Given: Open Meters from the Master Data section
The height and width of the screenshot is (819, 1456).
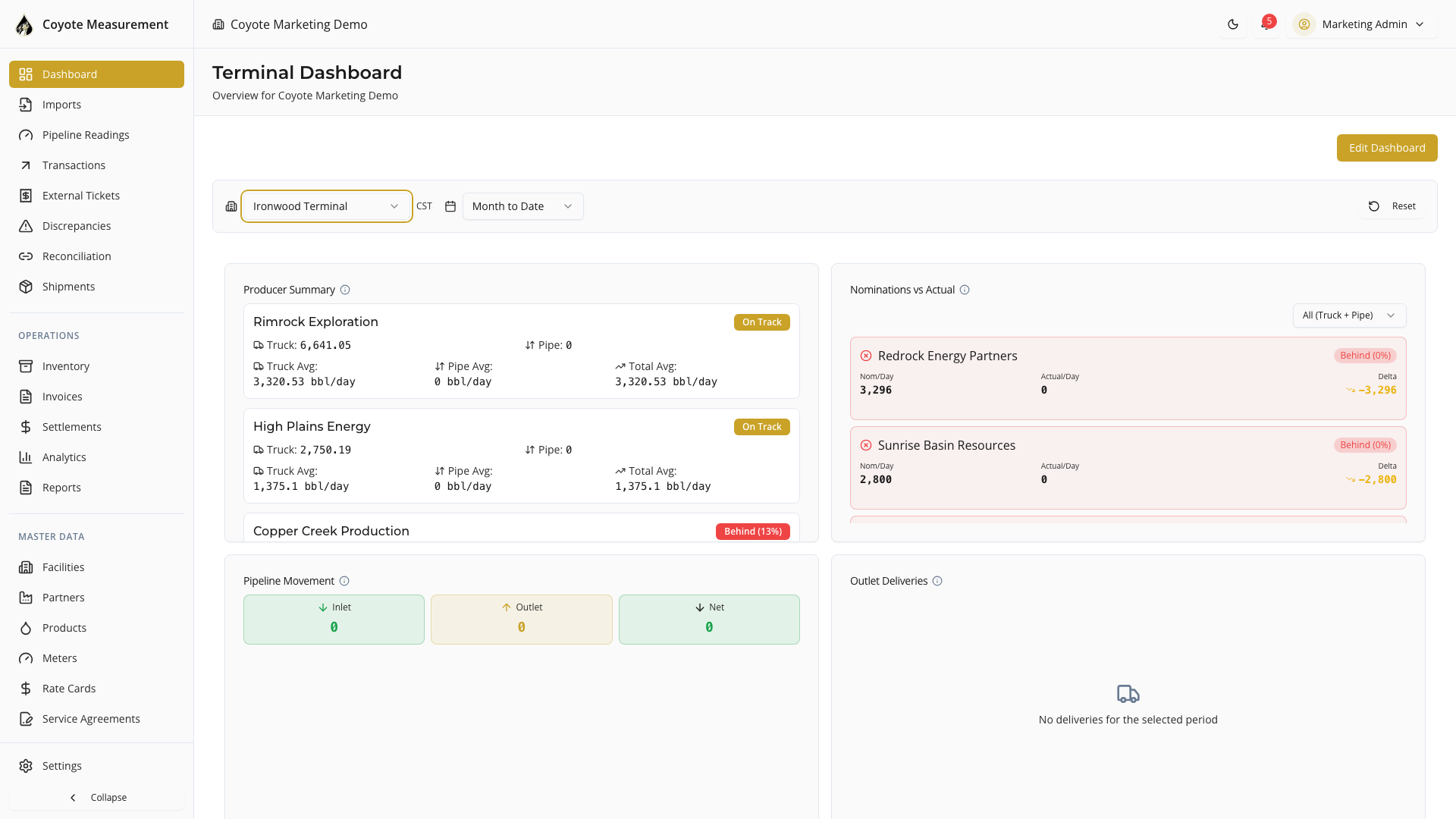Looking at the screenshot, I should (x=60, y=658).
